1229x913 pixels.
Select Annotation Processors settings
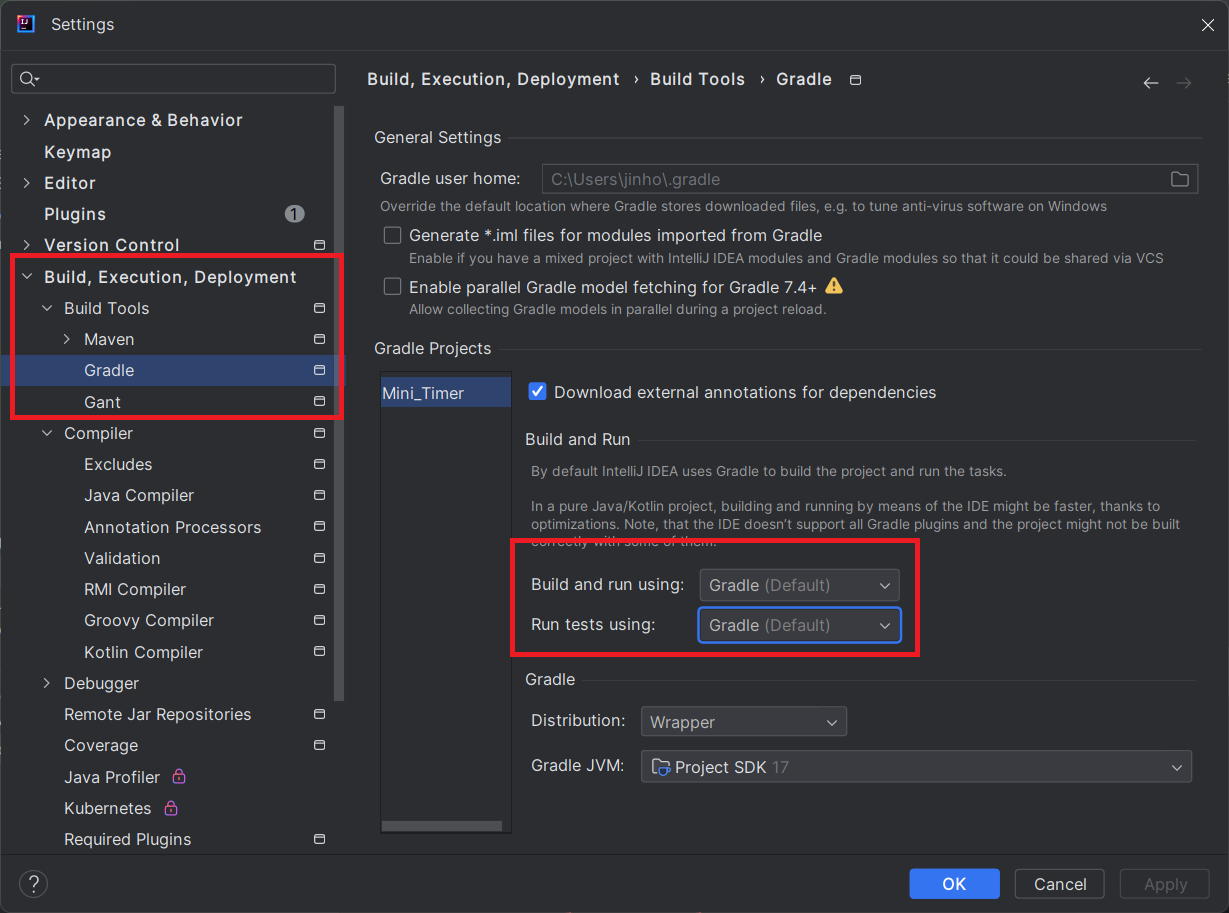(172, 527)
